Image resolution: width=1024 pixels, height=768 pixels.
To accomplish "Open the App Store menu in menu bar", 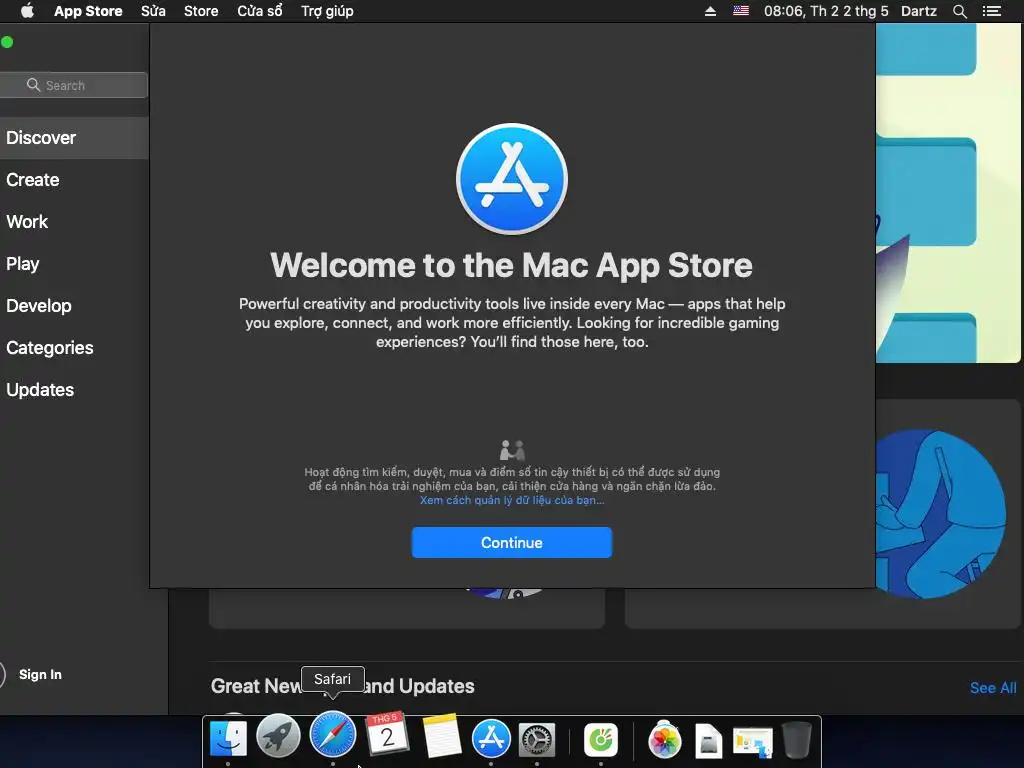I will point(88,11).
